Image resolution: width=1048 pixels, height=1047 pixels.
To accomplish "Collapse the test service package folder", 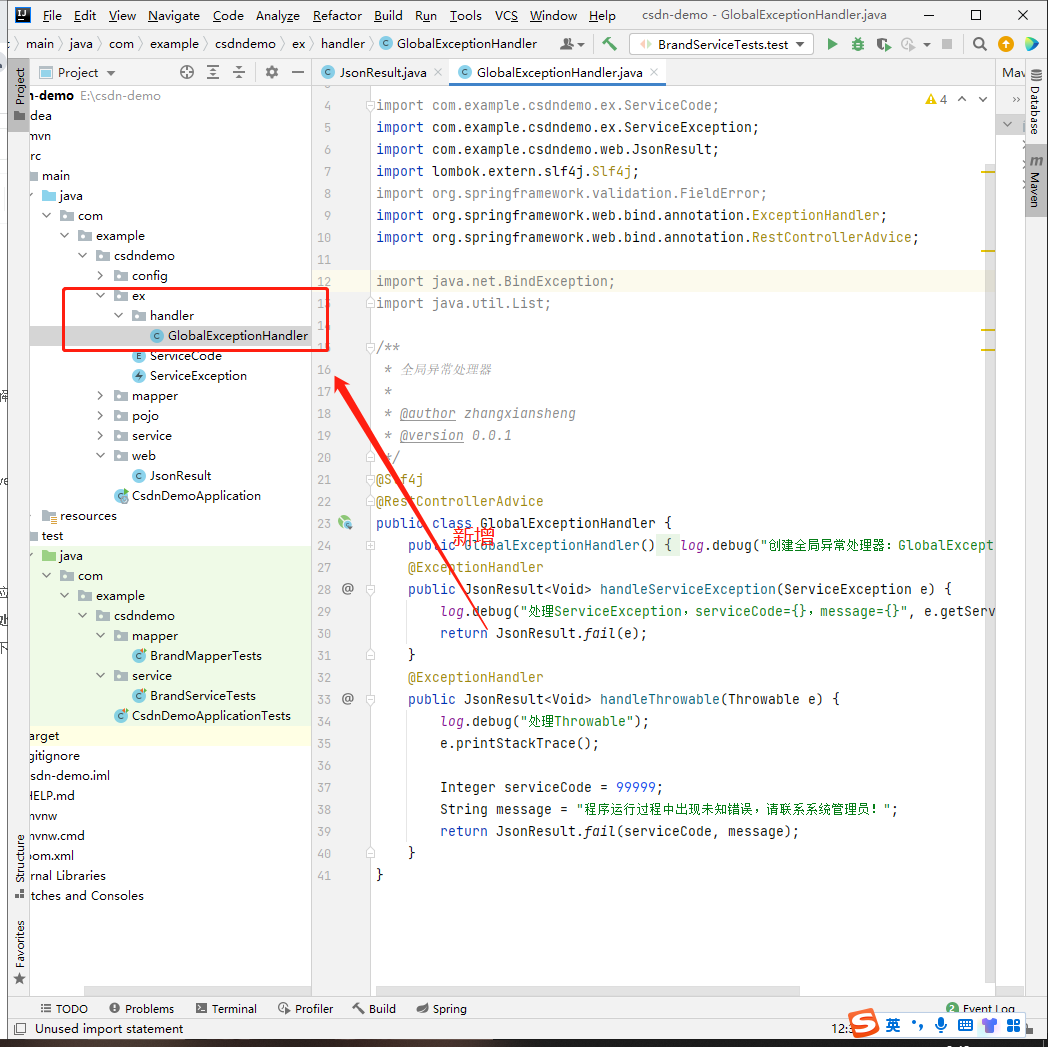I will coord(100,676).
